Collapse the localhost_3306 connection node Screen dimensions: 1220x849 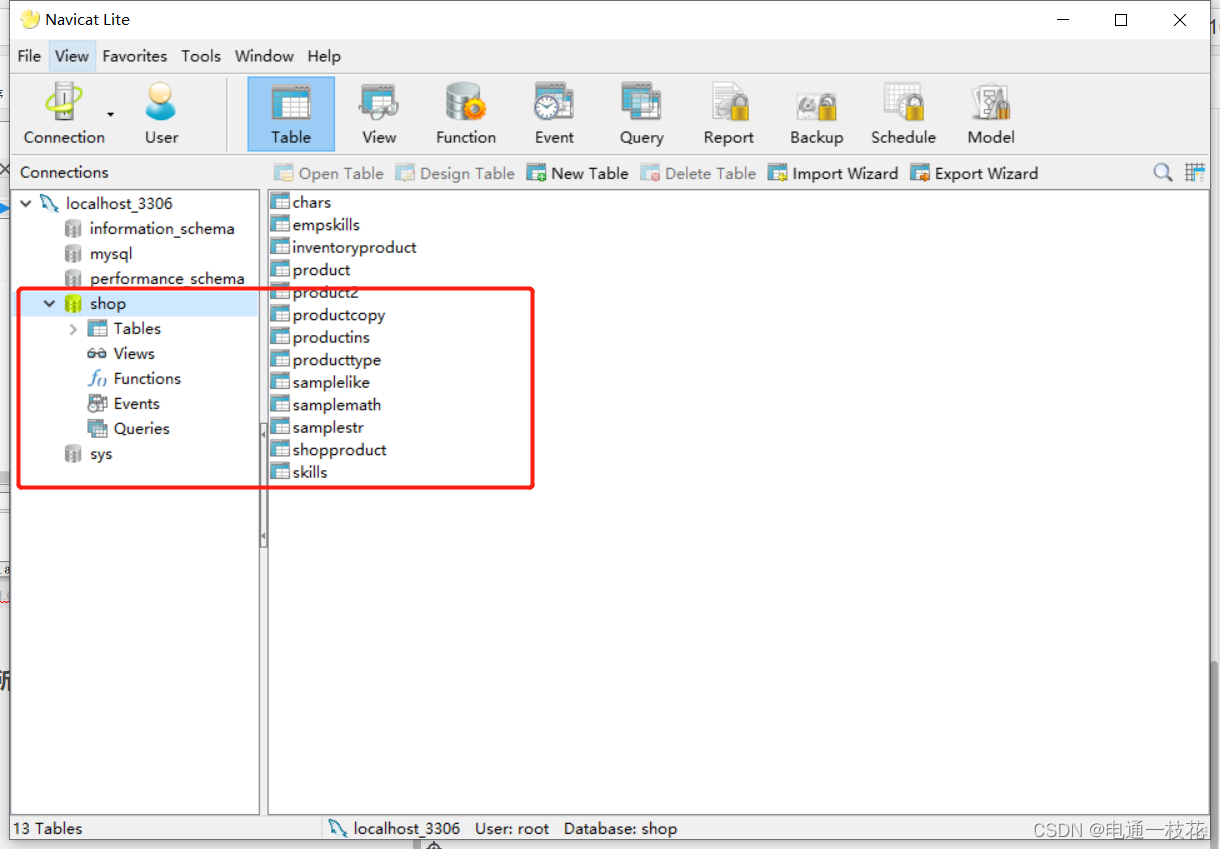point(25,203)
